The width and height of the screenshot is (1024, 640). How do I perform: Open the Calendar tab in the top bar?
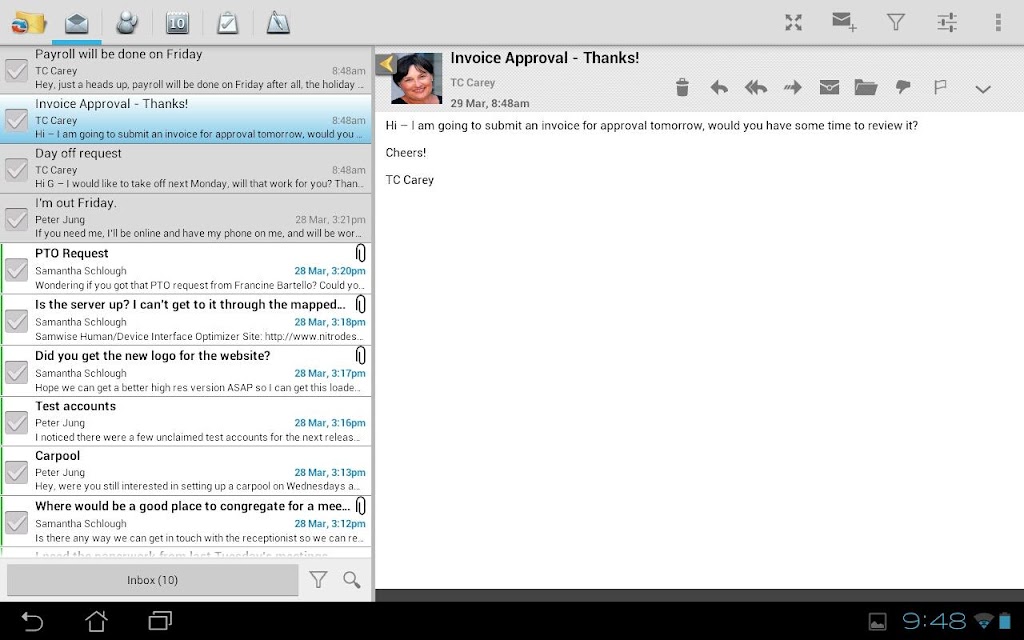pos(177,23)
